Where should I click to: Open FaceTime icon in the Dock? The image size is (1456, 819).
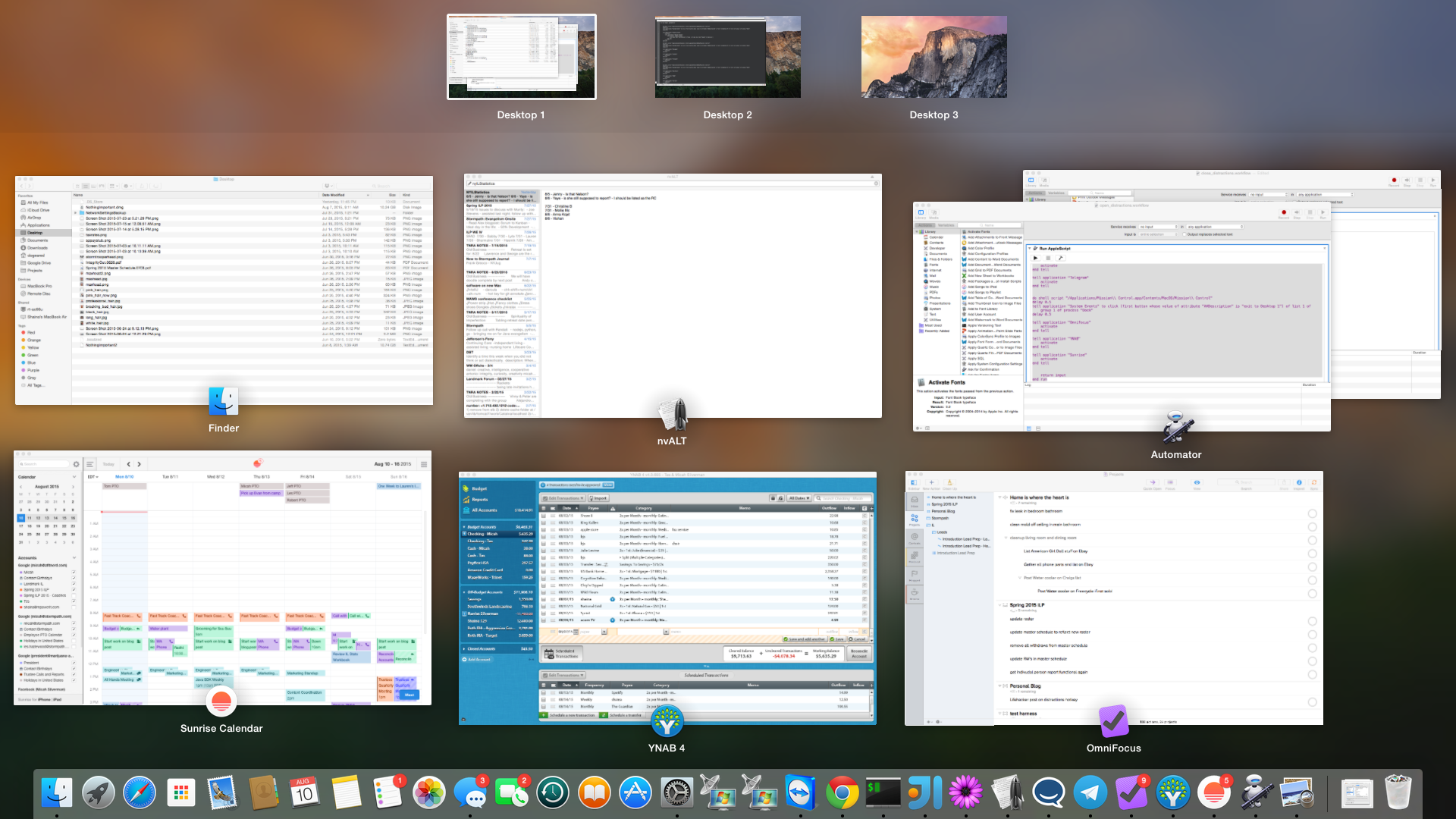[x=512, y=793]
